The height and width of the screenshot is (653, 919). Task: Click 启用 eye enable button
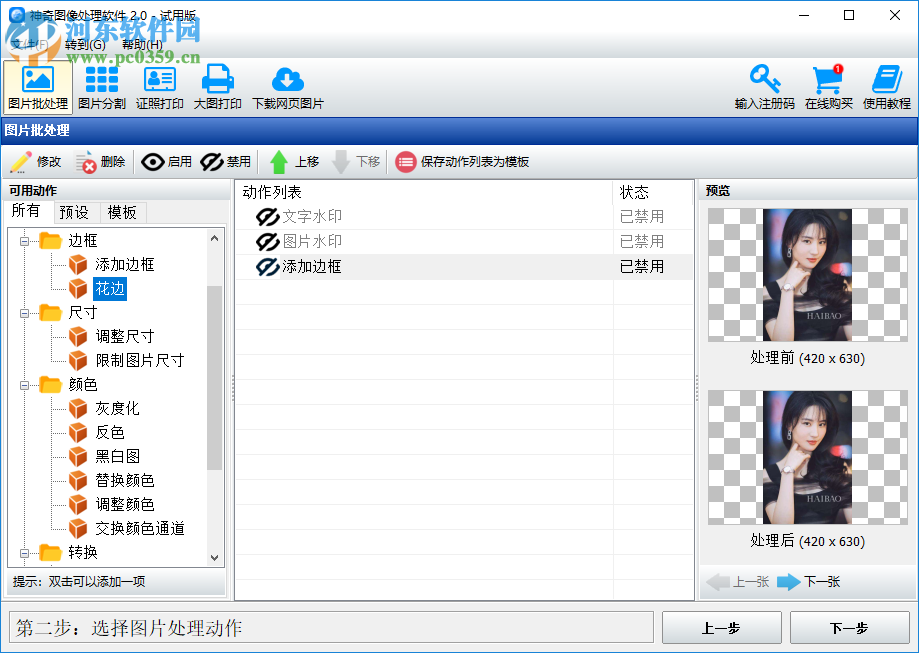pos(167,162)
